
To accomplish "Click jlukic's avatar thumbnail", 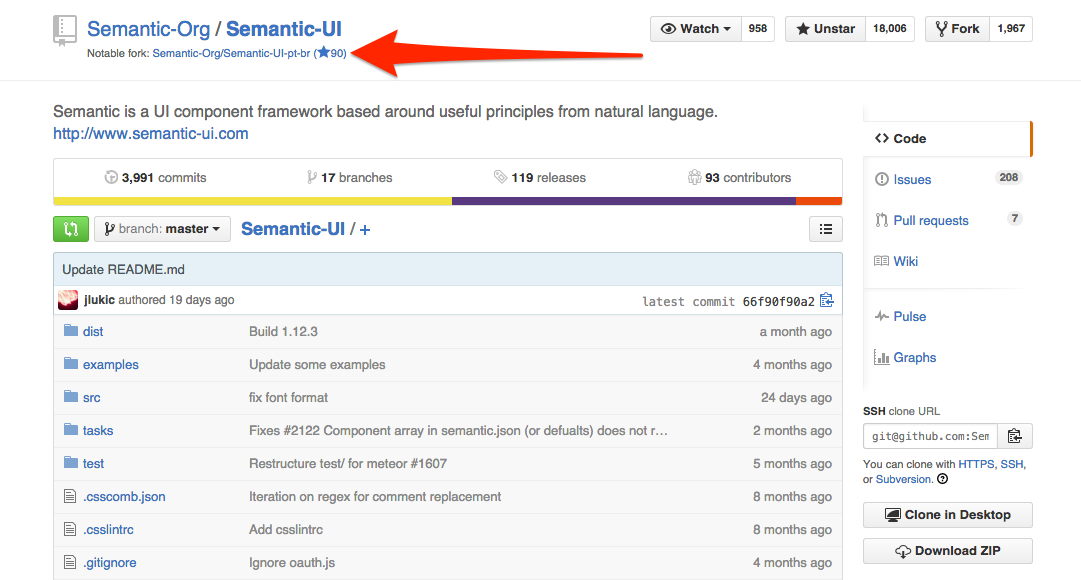I will tap(68, 300).
